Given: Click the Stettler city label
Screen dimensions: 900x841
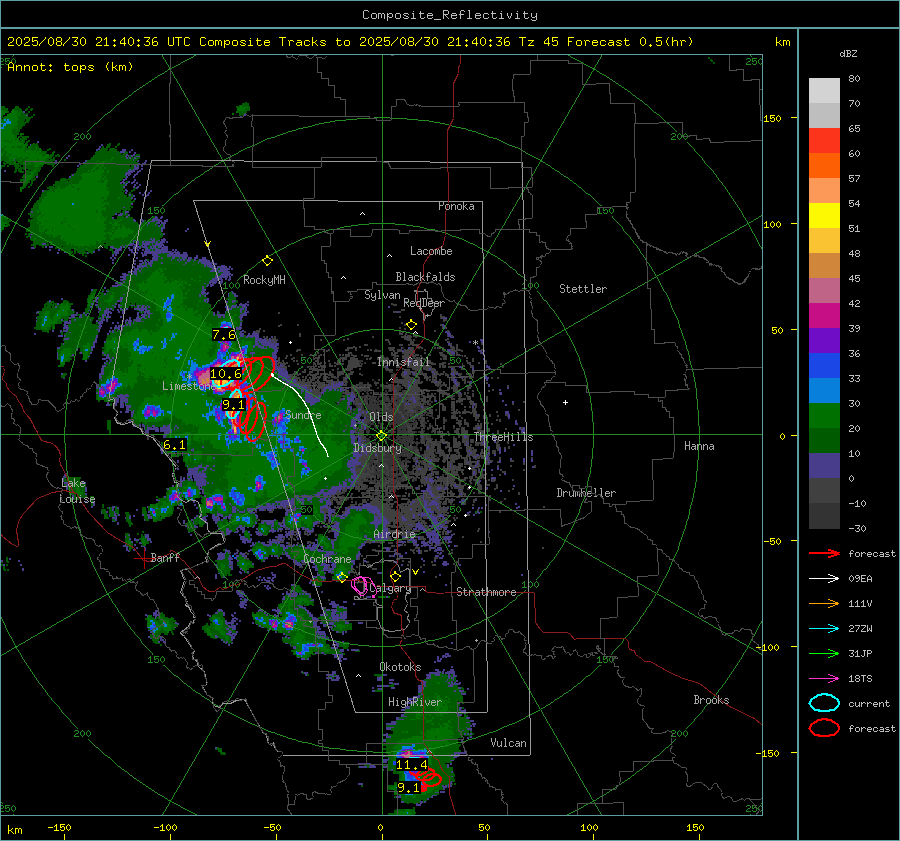Looking at the screenshot, I should (583, 289).
